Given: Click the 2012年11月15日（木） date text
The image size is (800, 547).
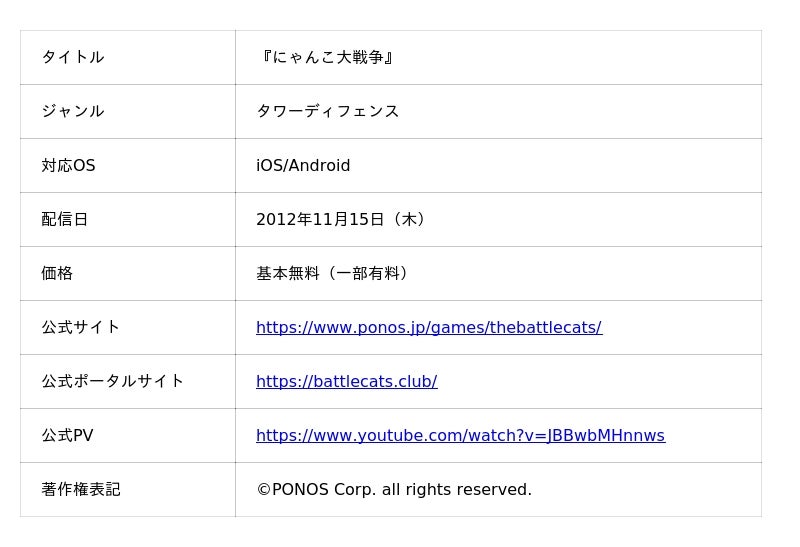Looking at the screenshot, I should pyautogui.click(x=343, y=220).
